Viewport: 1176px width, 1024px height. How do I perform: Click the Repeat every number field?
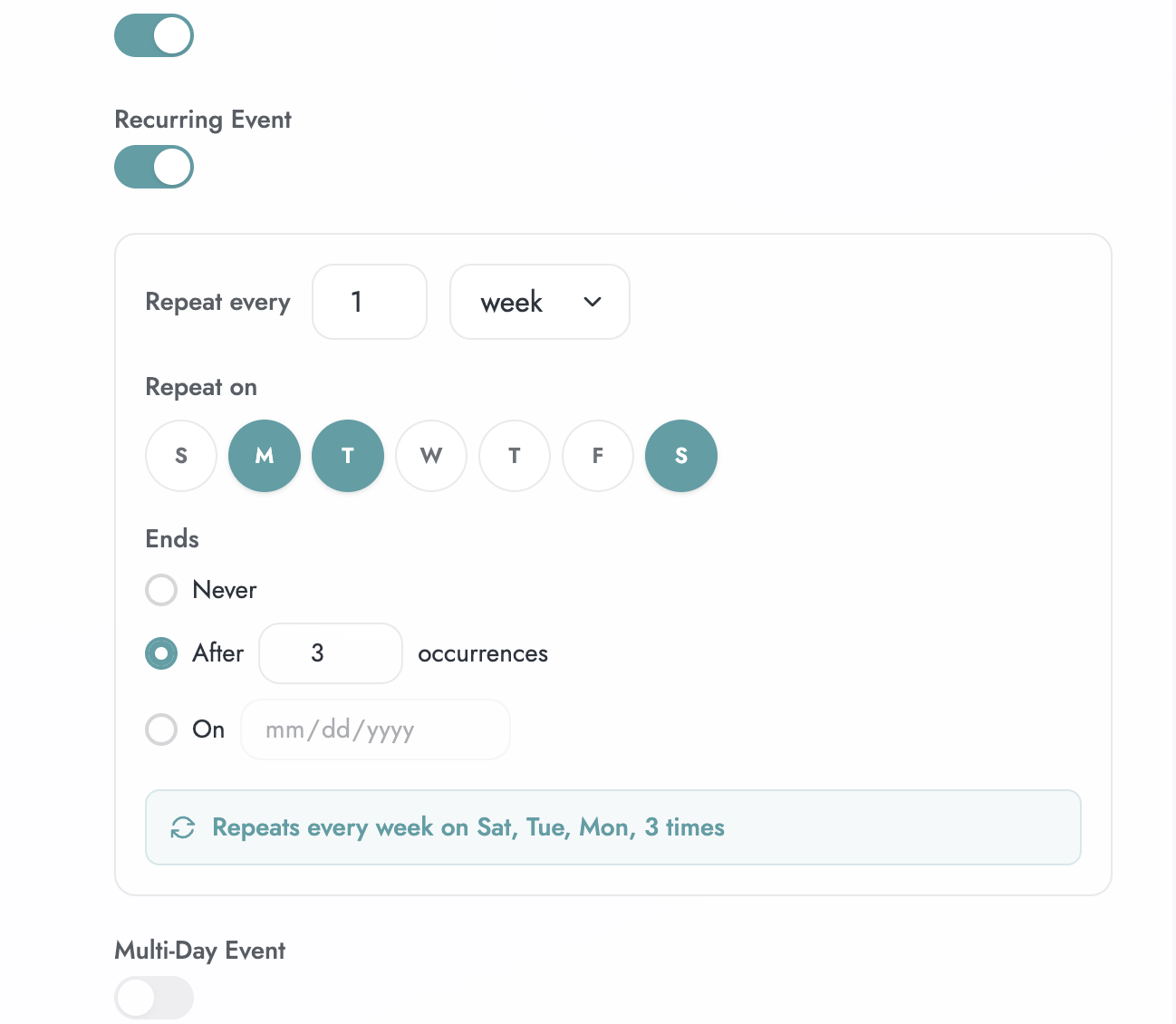369,302
